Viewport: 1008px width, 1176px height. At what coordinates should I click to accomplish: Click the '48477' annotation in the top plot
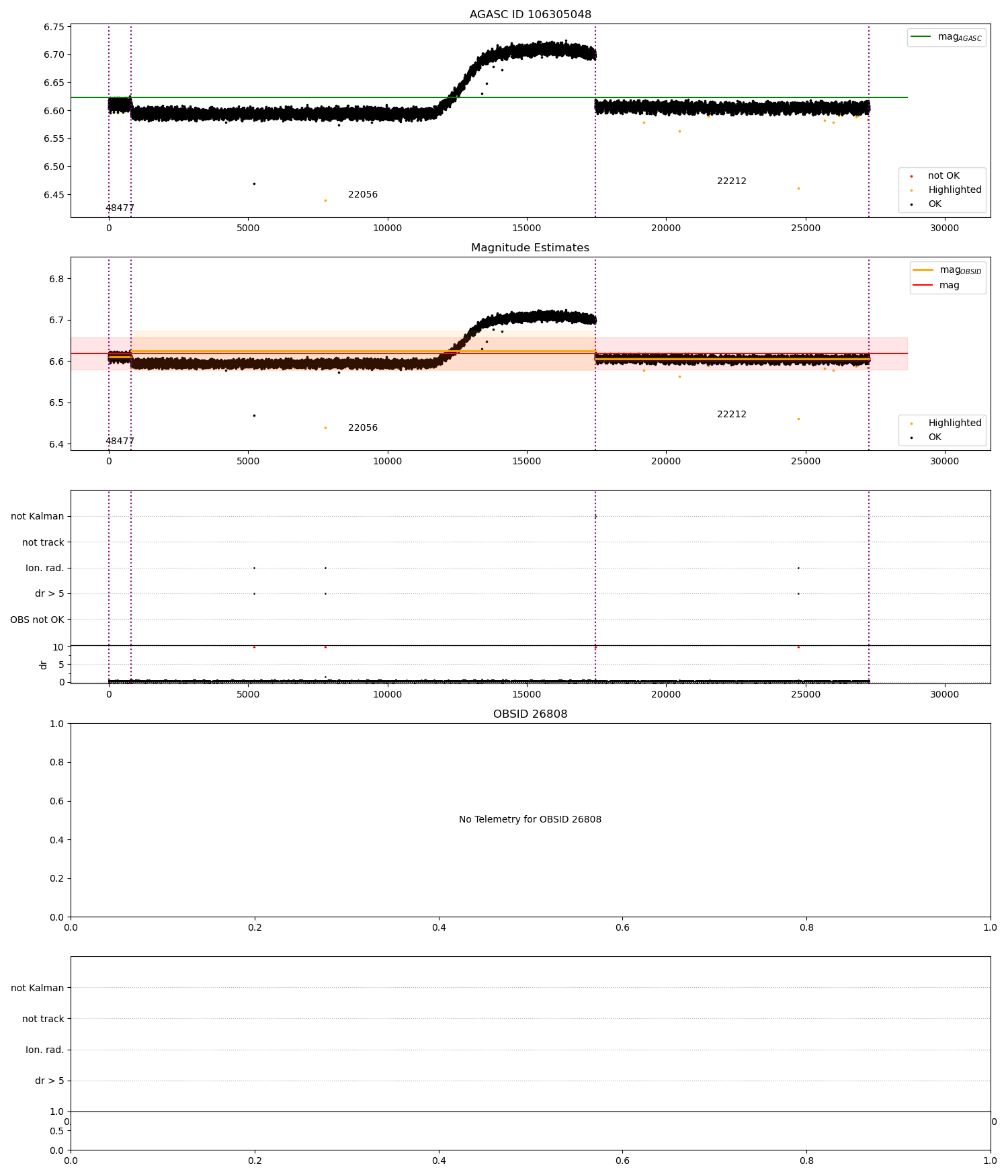(x=120, y=208)
